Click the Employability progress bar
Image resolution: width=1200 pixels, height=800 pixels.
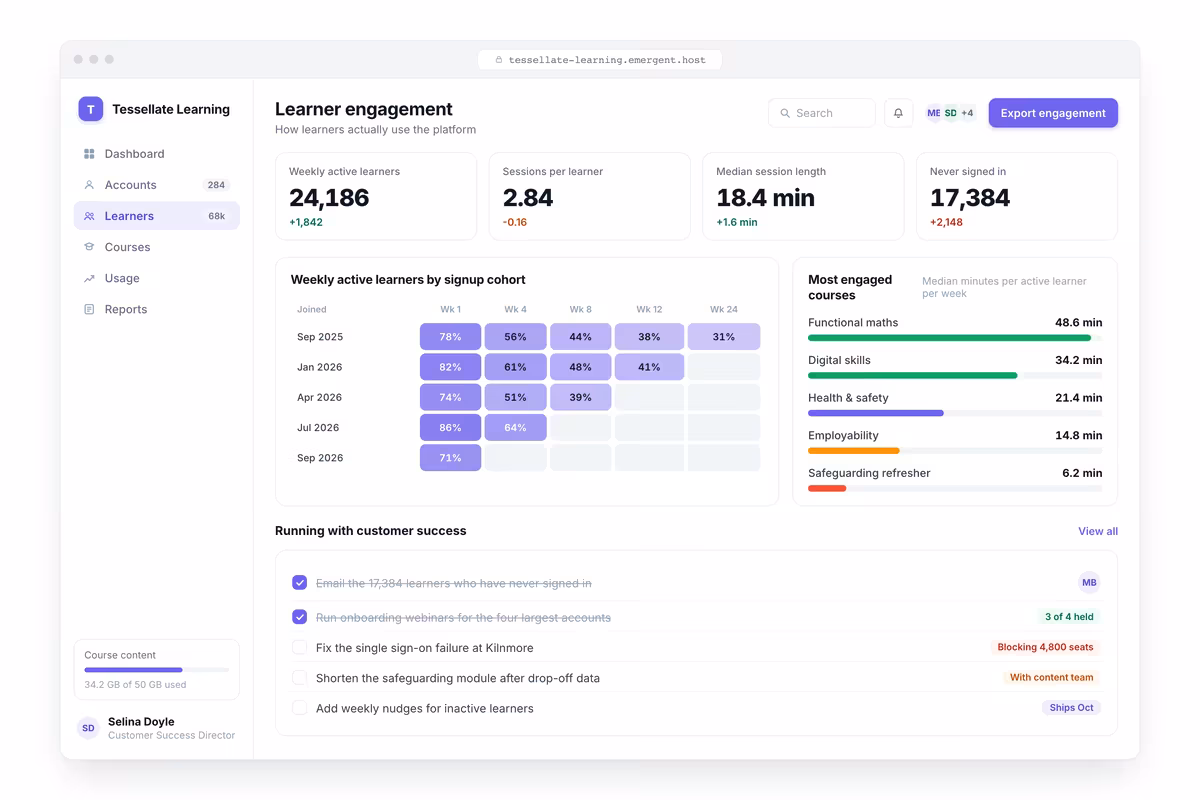tap(955, 451)
